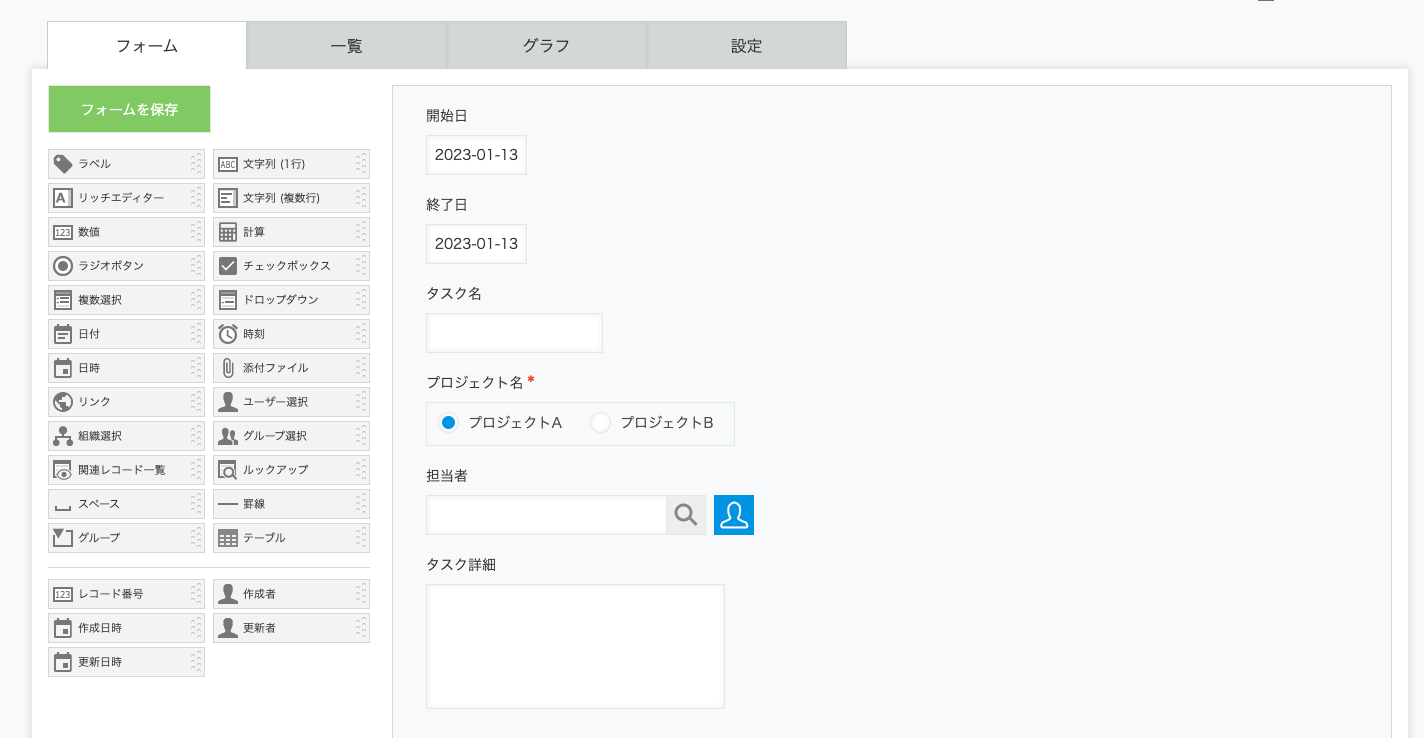Click the フォームを保存 button
The width and height of the screenshot is (1424, 738).
click(129, 109)
